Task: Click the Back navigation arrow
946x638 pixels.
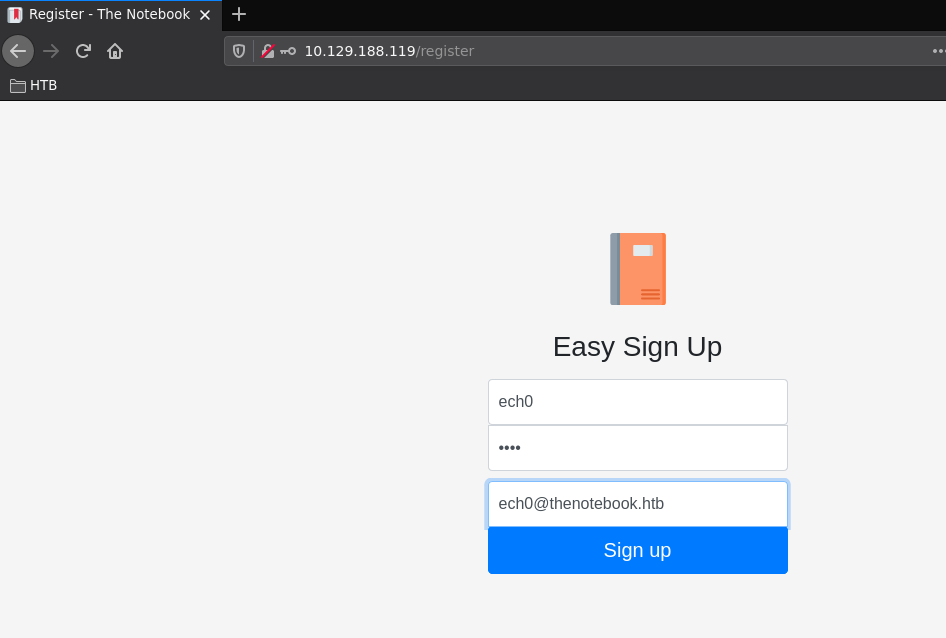Action: click(18, 51)
